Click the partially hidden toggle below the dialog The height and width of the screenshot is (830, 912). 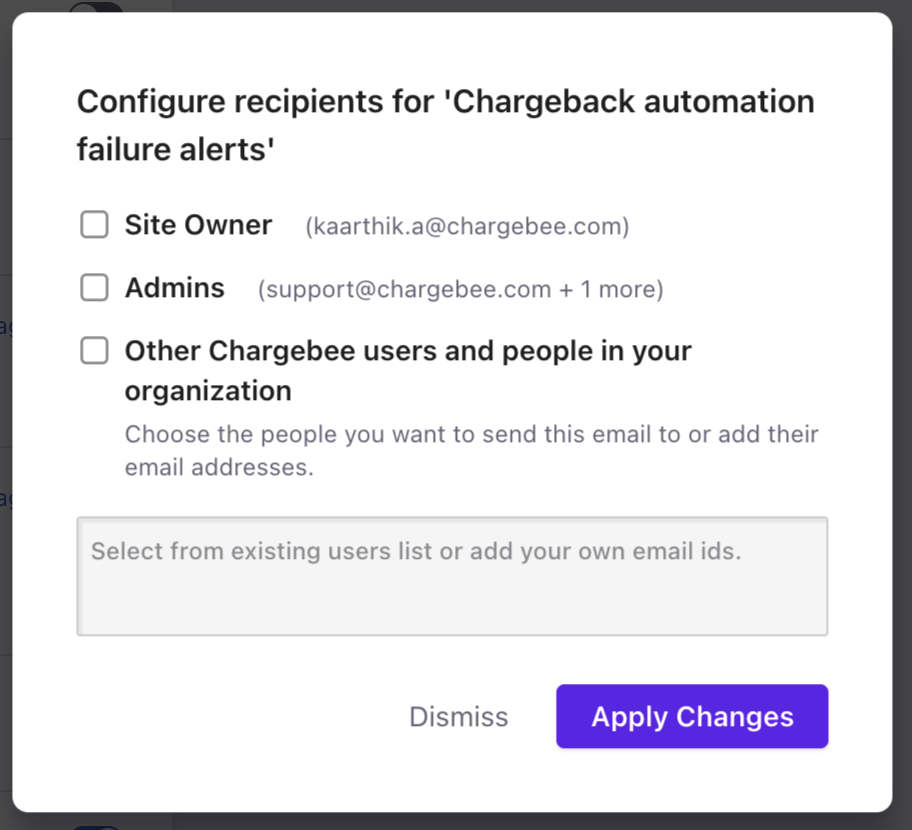(96, 825)
